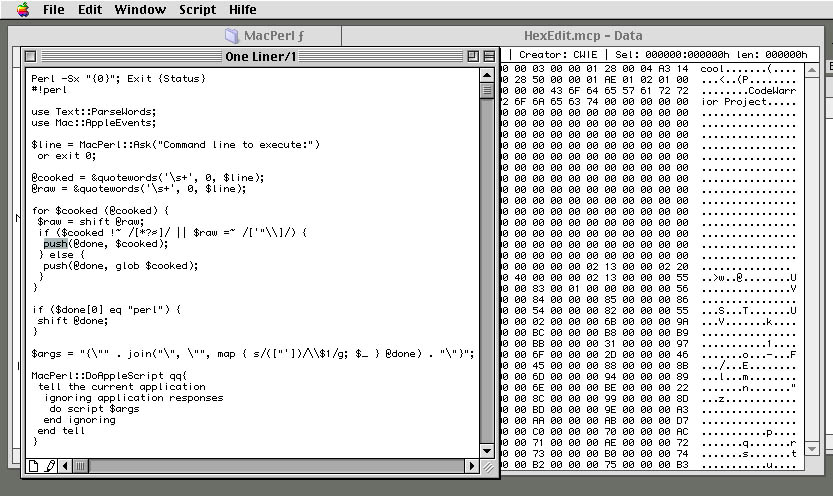Click the HexEdit.mcp - Data window title
The height and width of the screenshot is (496, 833).
tap(583, 36)
